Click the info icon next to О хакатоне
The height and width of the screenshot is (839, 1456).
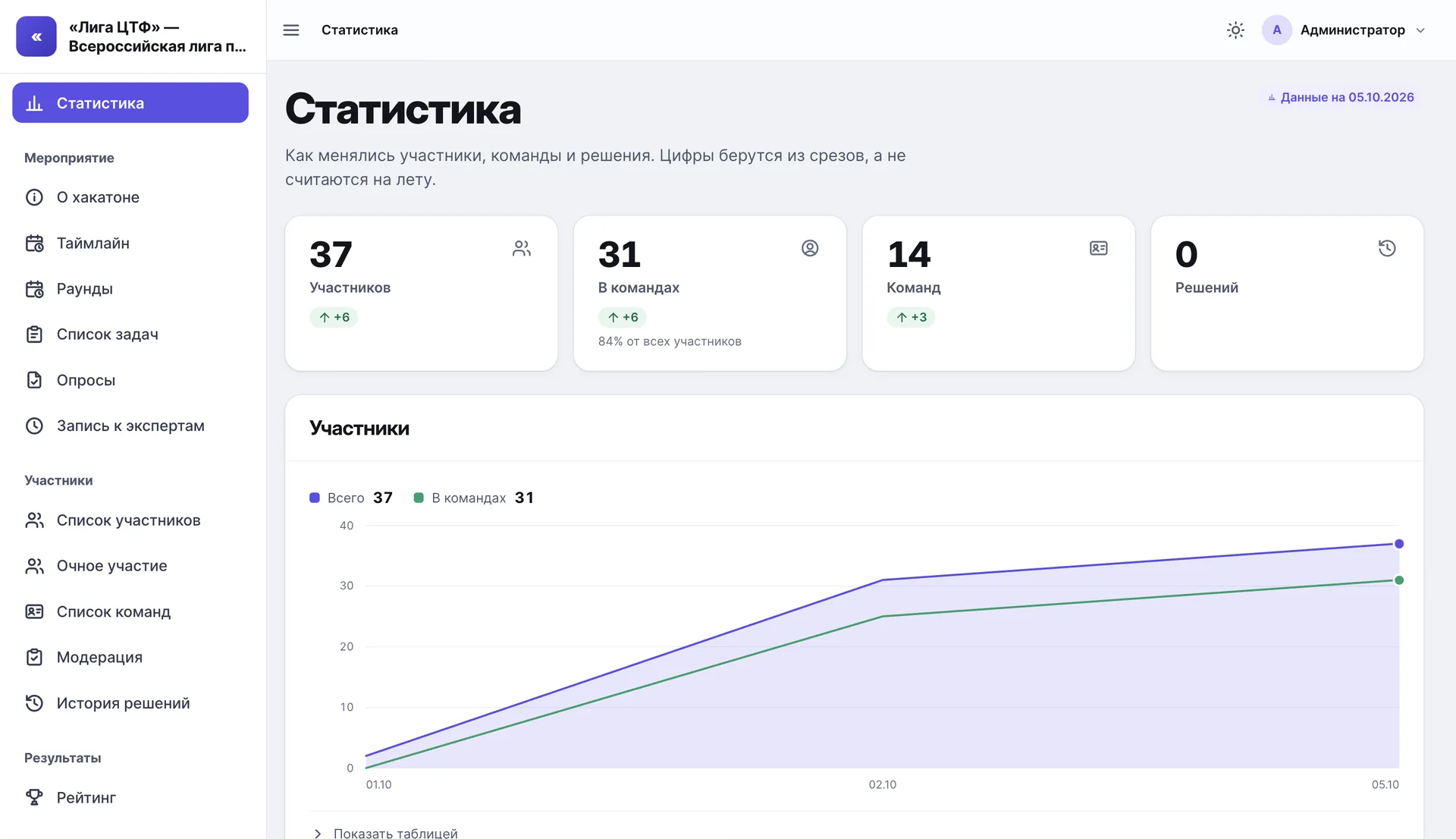(34, 197)
